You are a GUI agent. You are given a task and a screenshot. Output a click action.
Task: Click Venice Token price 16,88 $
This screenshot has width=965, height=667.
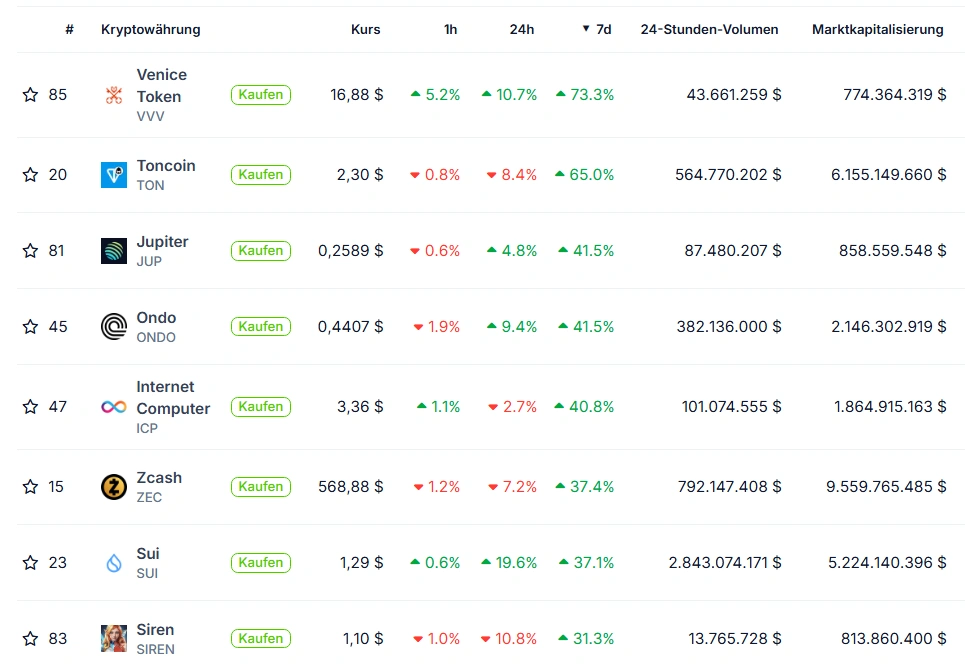tap(356, 95)
